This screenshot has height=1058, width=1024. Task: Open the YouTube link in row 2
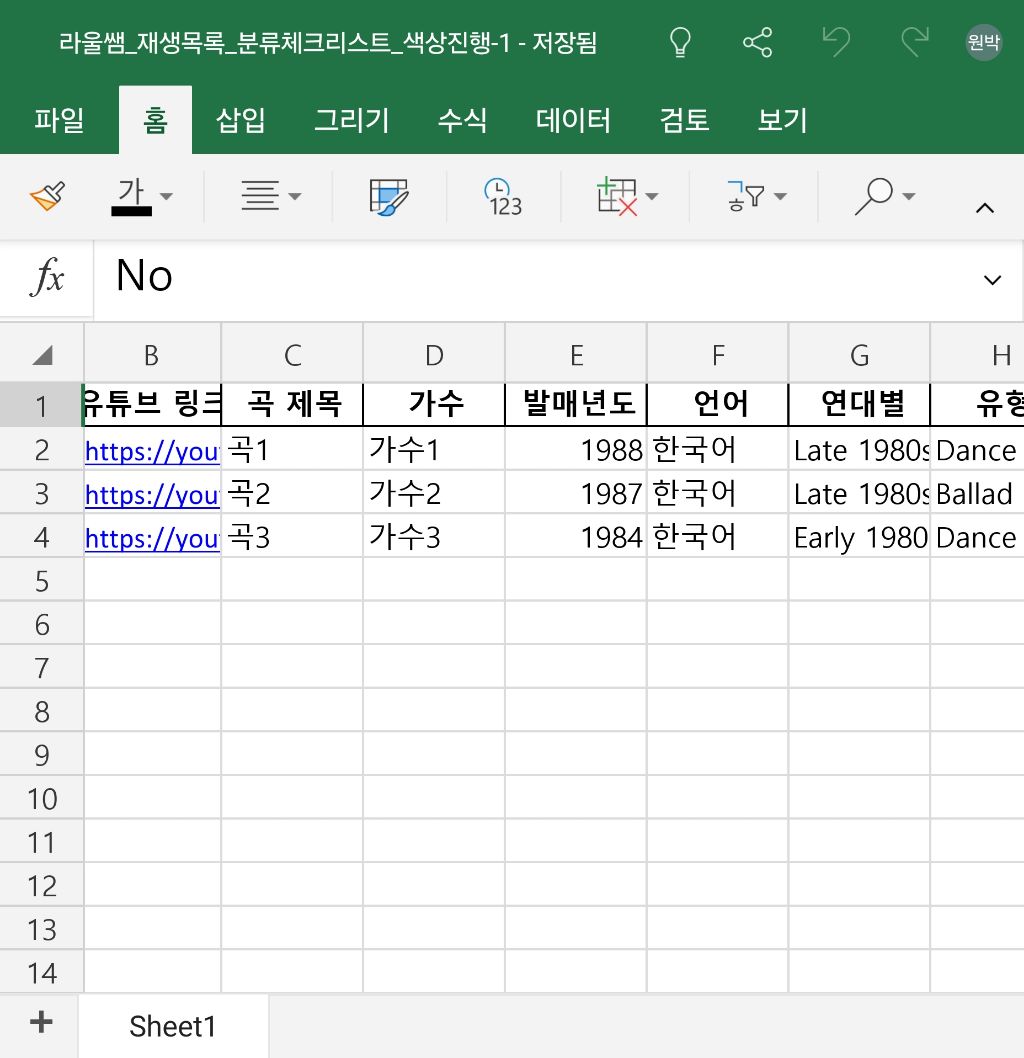coord(152,452)
